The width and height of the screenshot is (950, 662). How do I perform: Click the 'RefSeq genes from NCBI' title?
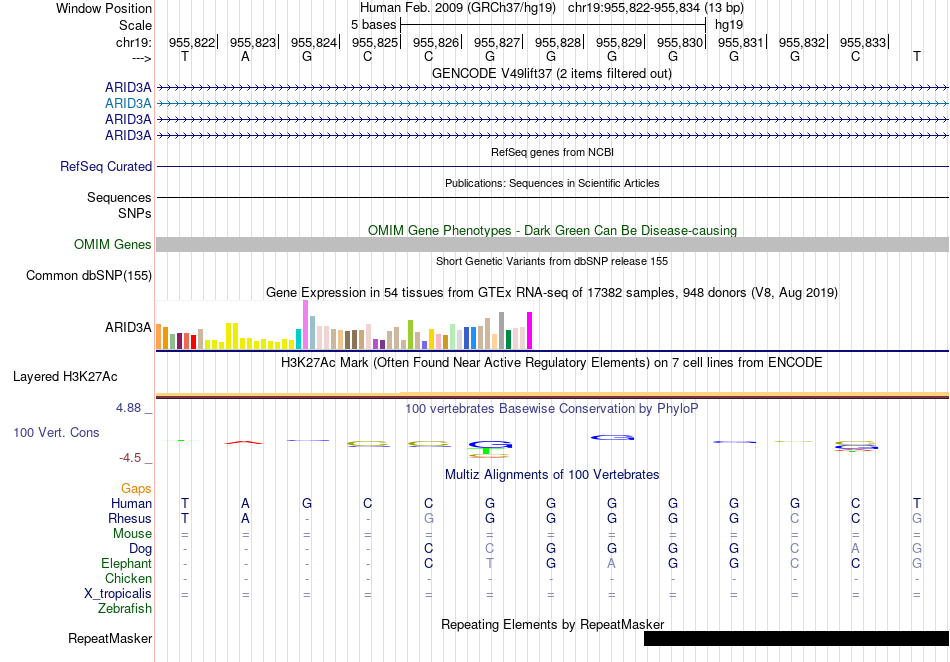[x=553, y=152]
